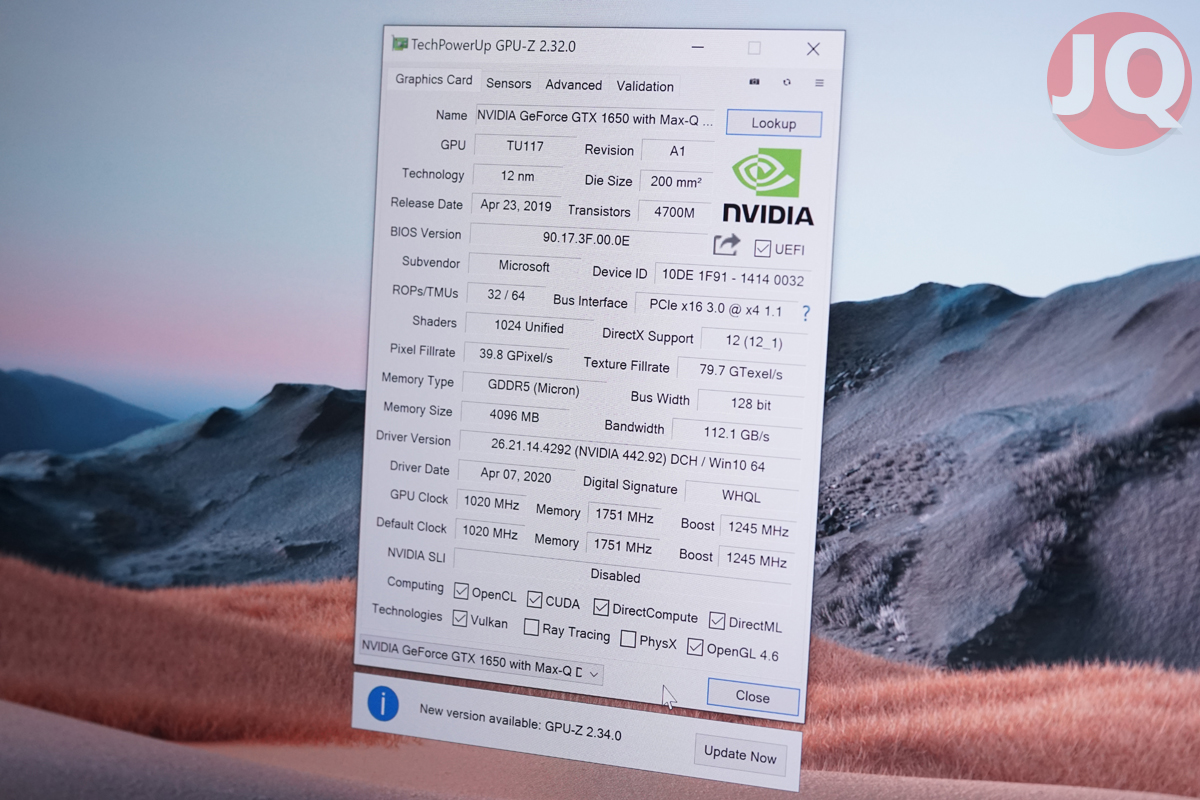Click the NVIDIA logo image
The image size is (1200, 800).
coord(767,188)
